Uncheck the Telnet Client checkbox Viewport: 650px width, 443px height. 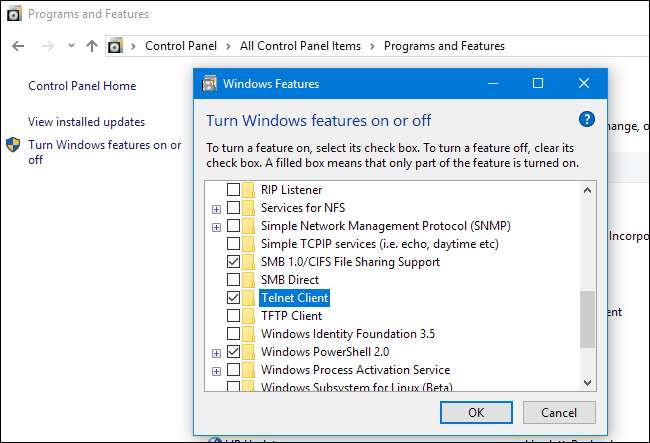click(x=233, y=298)
